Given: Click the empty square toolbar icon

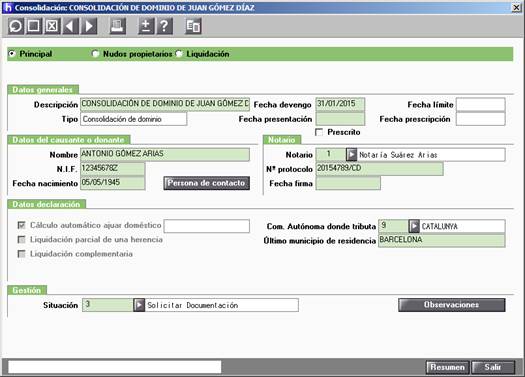Looking at the screenshot, I should 33,26.
